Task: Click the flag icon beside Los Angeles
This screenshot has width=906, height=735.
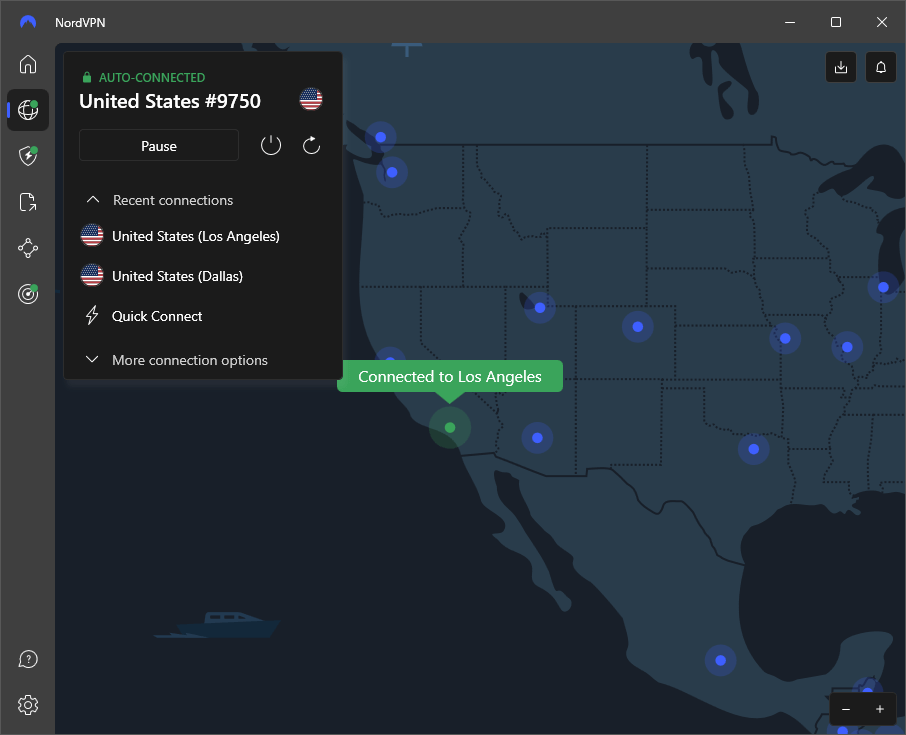Action: [92, 236]
